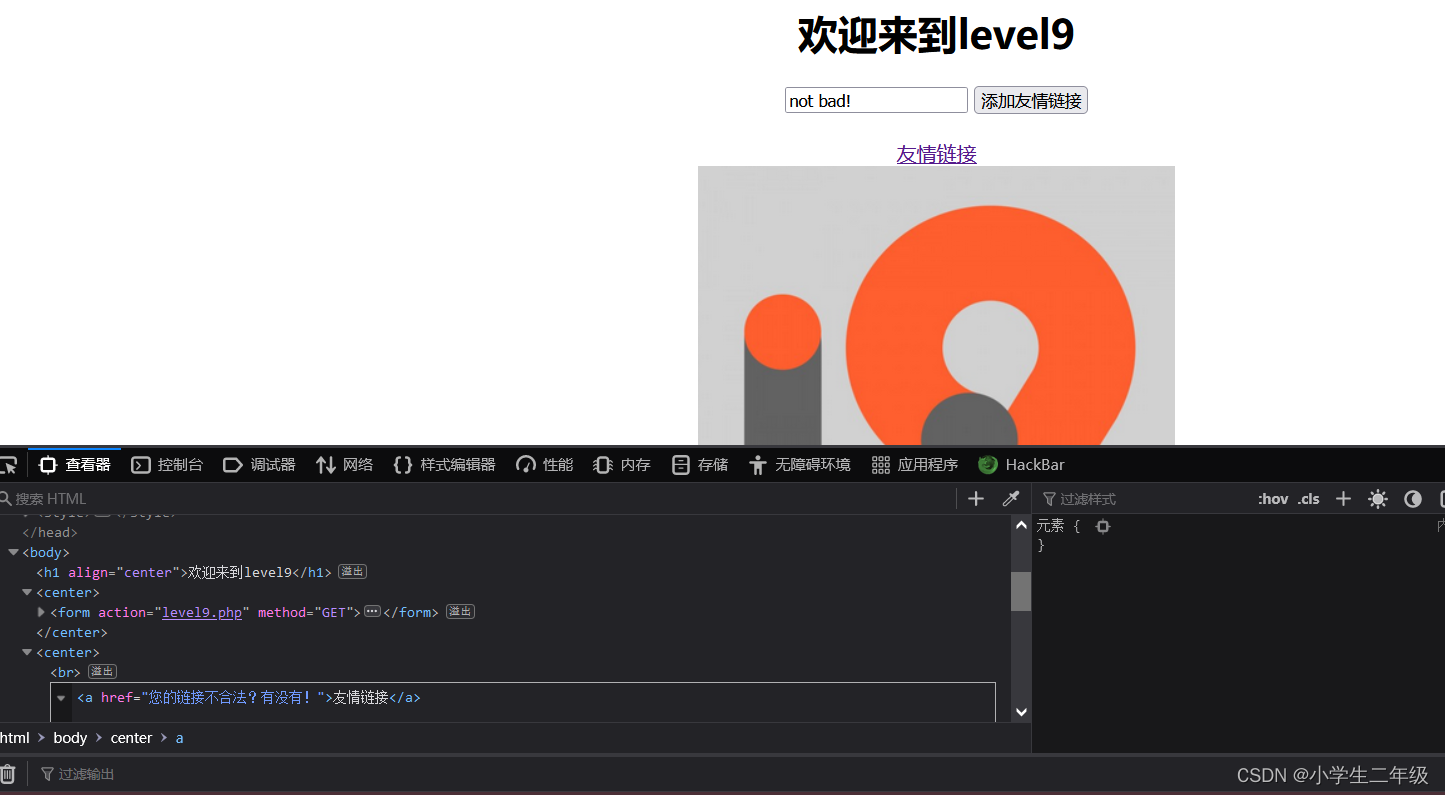Collapse the body node
This screenshot has height=795, width=1445.
coord(13,552)
